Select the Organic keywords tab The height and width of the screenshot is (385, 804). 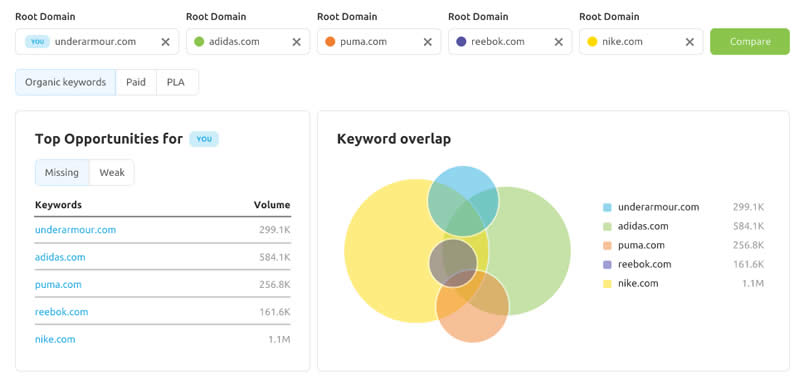66,82
